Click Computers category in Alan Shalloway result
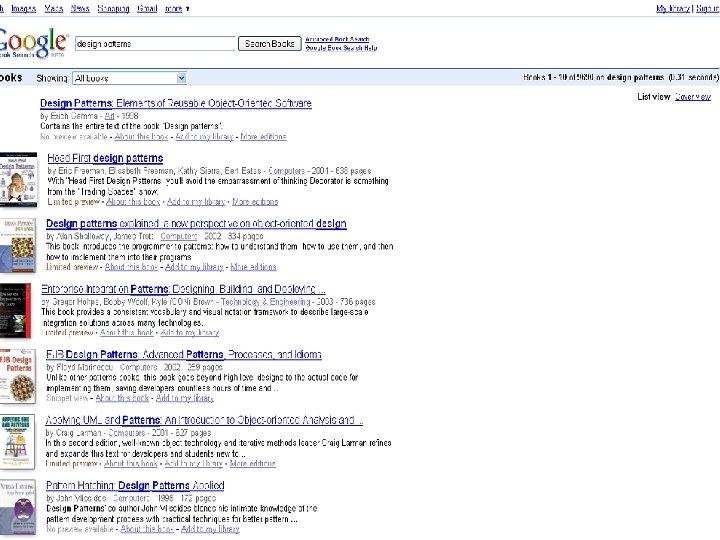 click(179, 236)
